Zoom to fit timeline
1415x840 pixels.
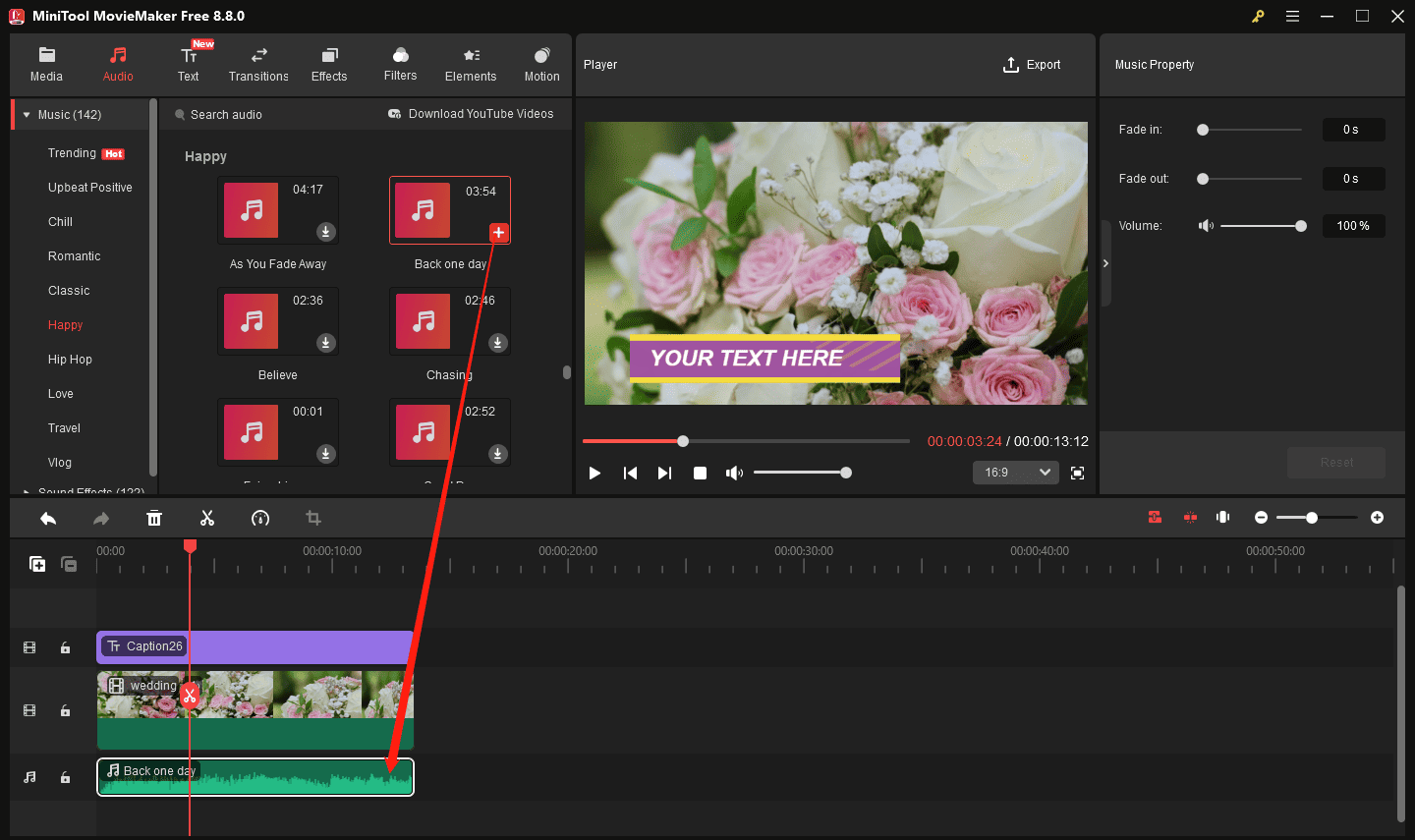point(1223,517)
